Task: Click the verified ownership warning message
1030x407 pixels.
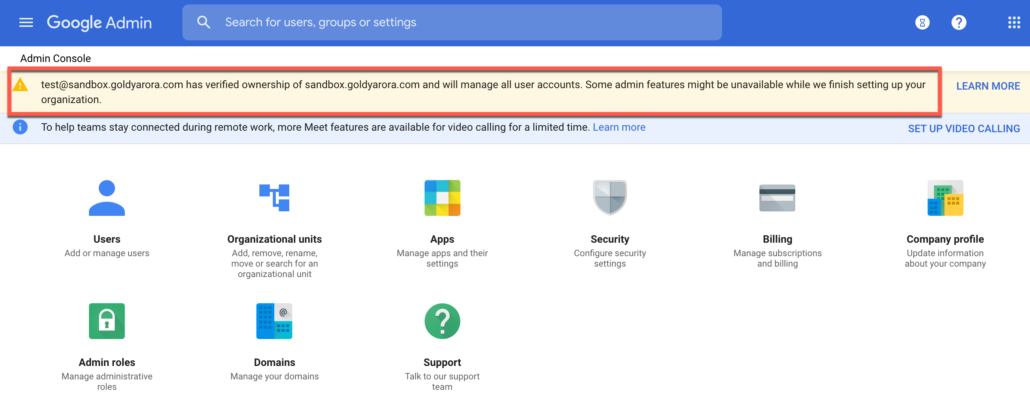Action: (483, 93)
